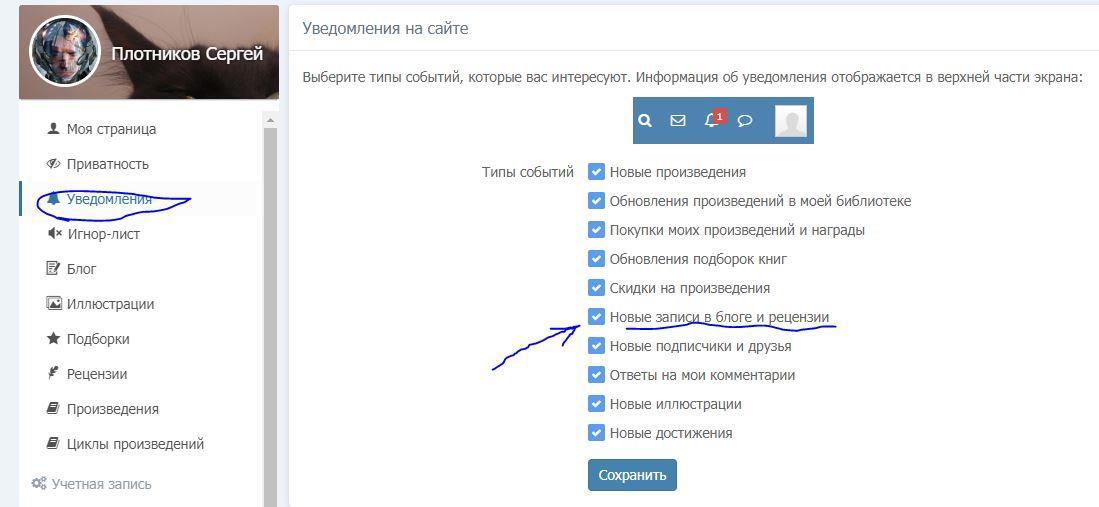Viewport: 1099px width, 507px height.
Task: Click the picture icon beside Иллюстрации
Action: pyautogui.click(x=54, y=304)
